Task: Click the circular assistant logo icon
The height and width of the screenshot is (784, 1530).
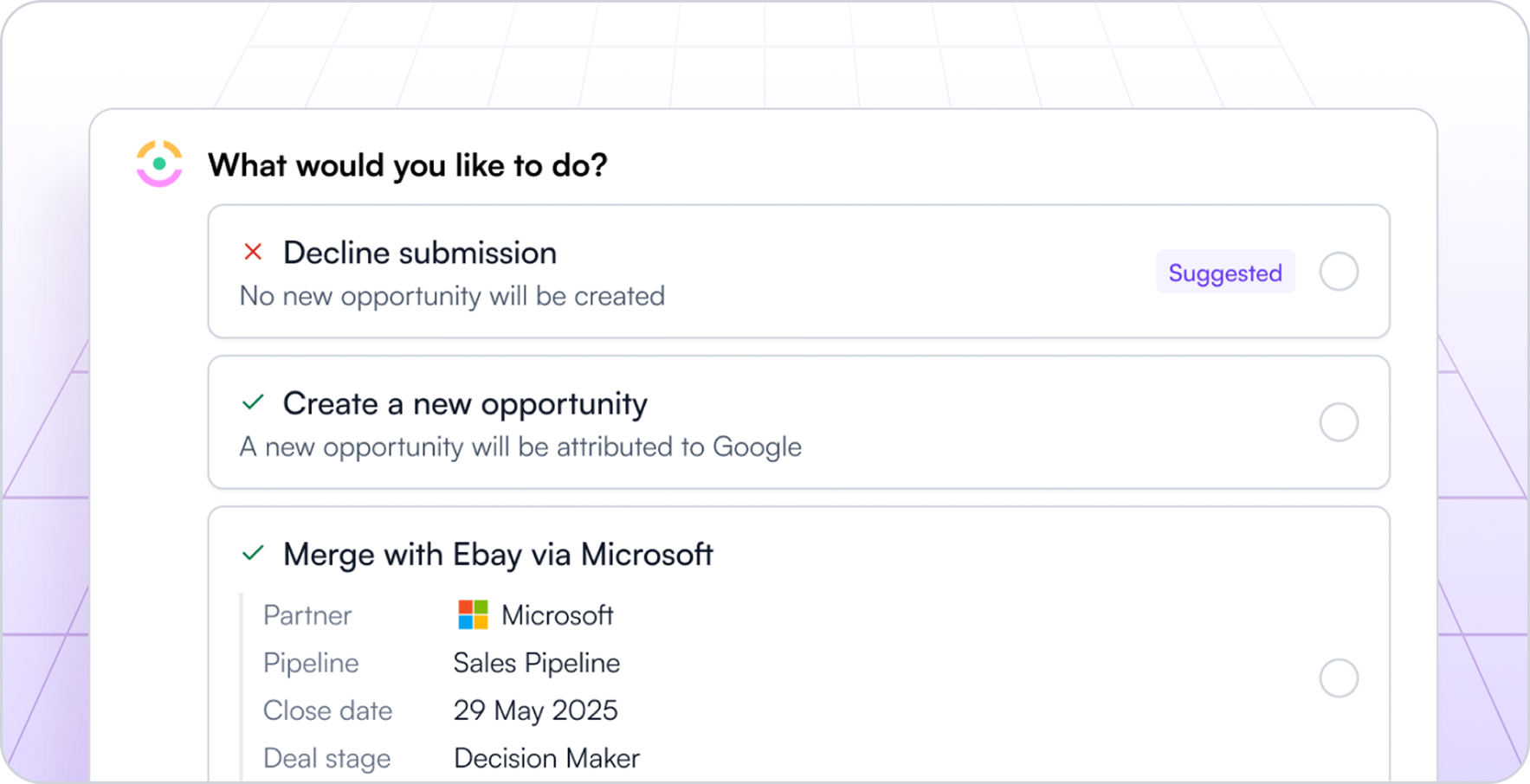Action: click(x=159, y=164)
